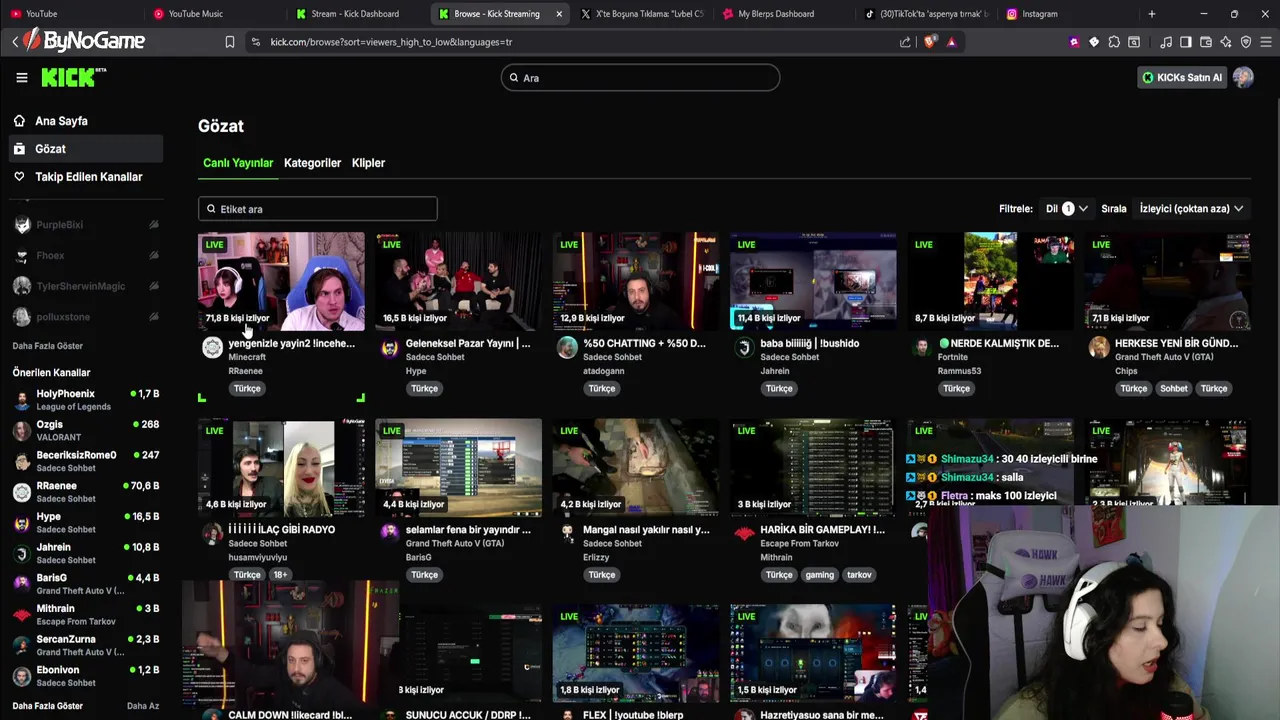Viewport: 1280px width, 720px height.
Task: Click Daha Az under recommended channels
Action: click(x=143, y=706)
